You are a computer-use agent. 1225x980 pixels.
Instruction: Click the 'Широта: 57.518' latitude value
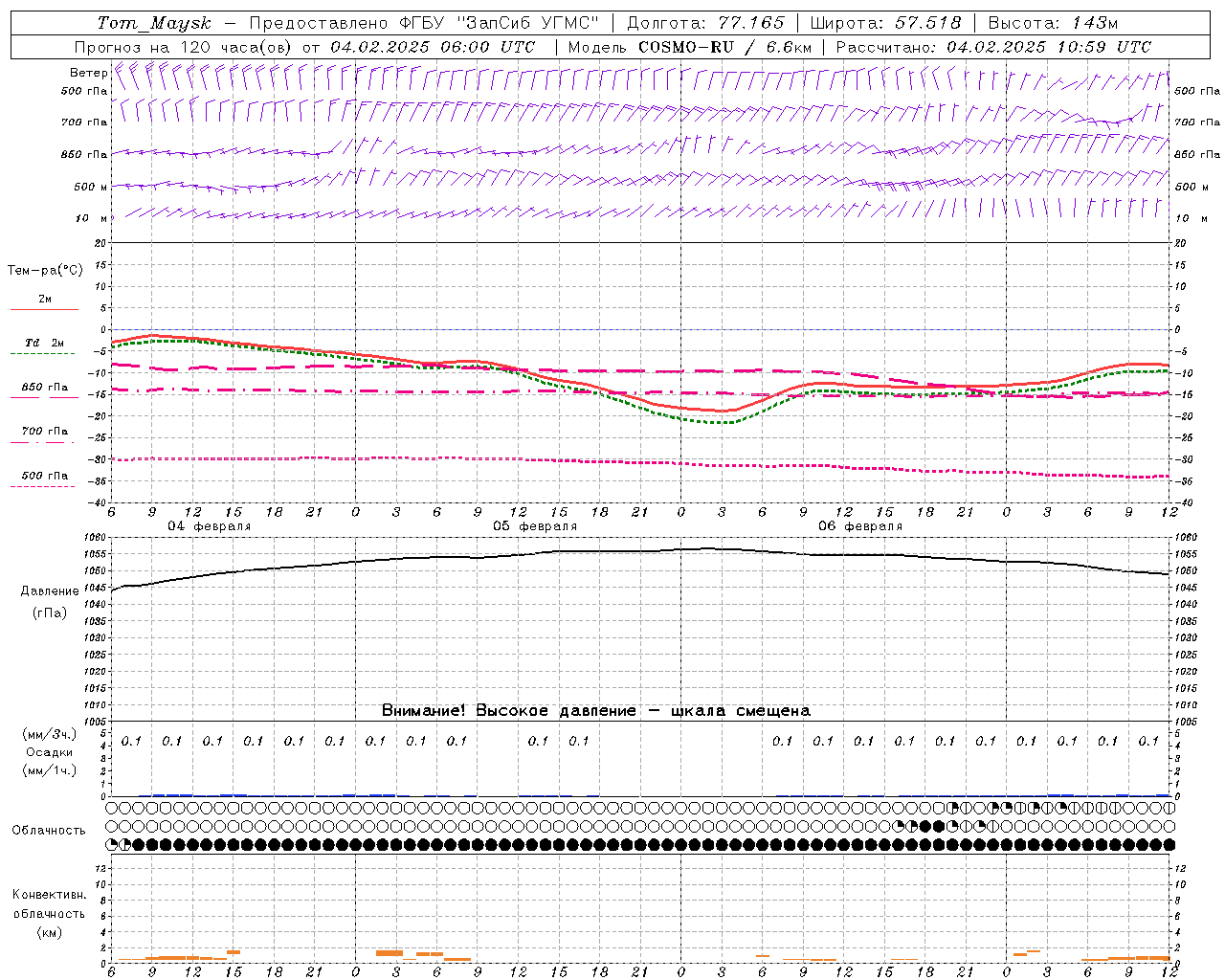[x=885, y=23]
